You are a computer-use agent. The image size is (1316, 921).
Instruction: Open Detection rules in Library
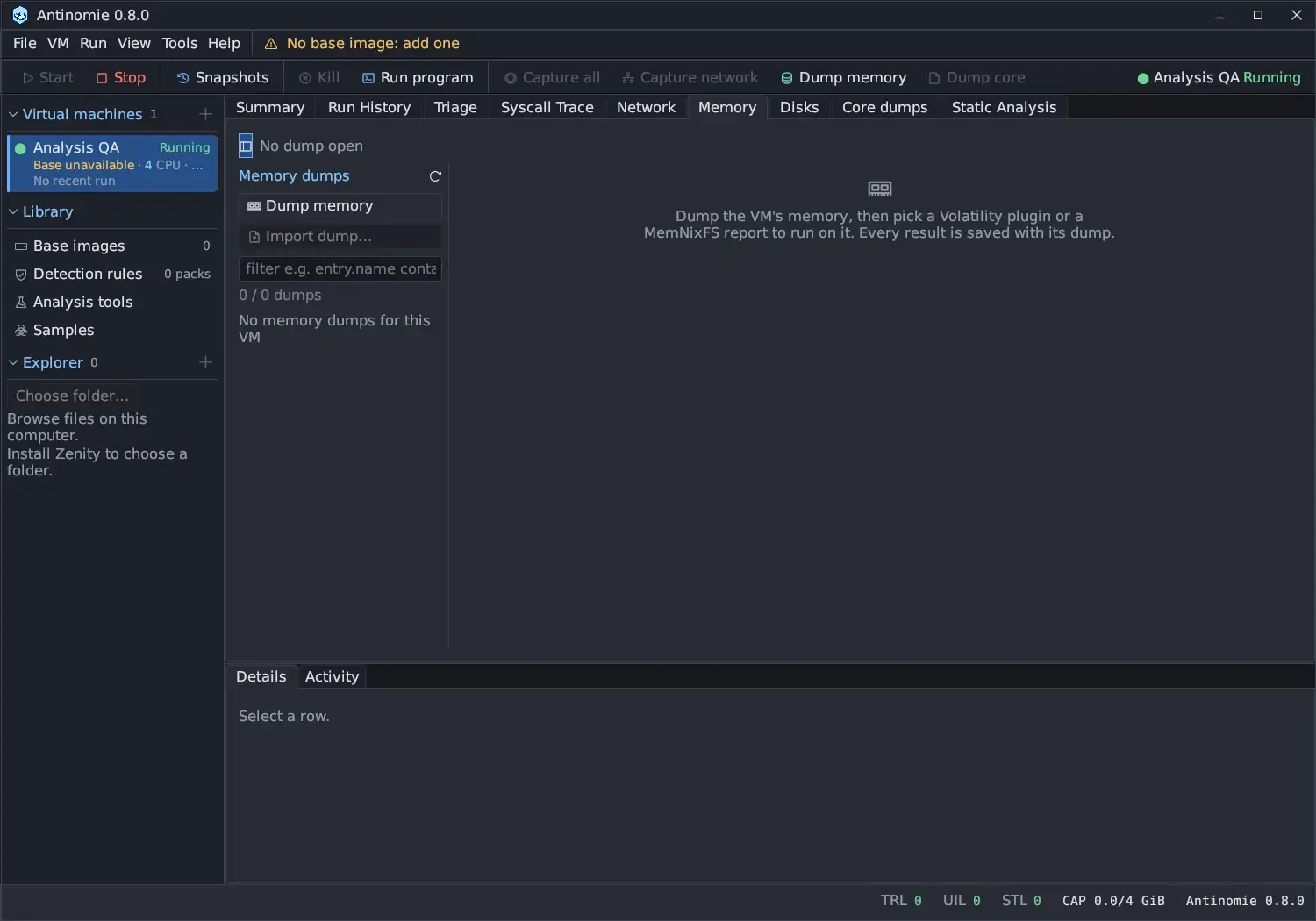(112, 274)
